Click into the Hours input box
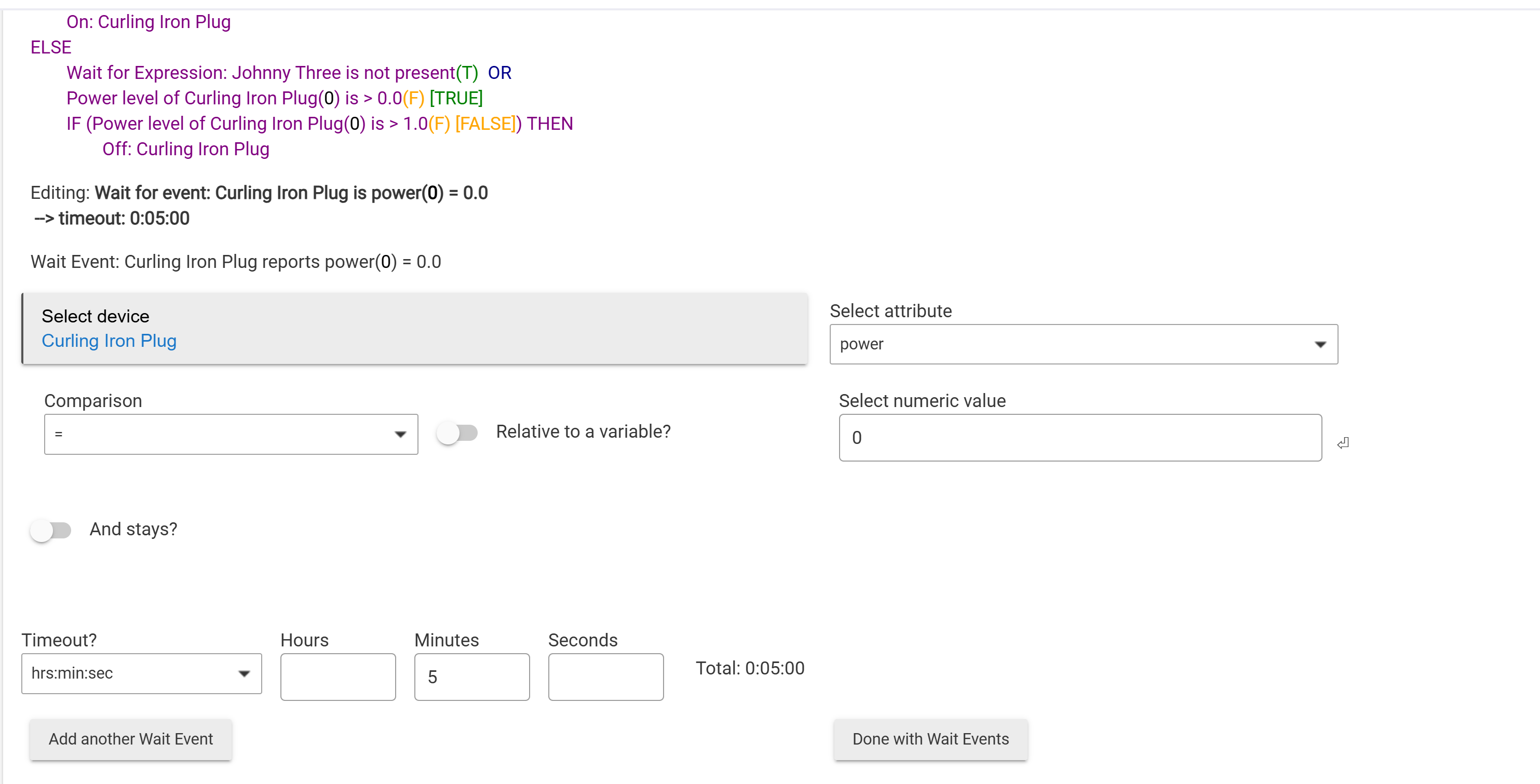The image size is (1540, 784). (x=338, y=677)
